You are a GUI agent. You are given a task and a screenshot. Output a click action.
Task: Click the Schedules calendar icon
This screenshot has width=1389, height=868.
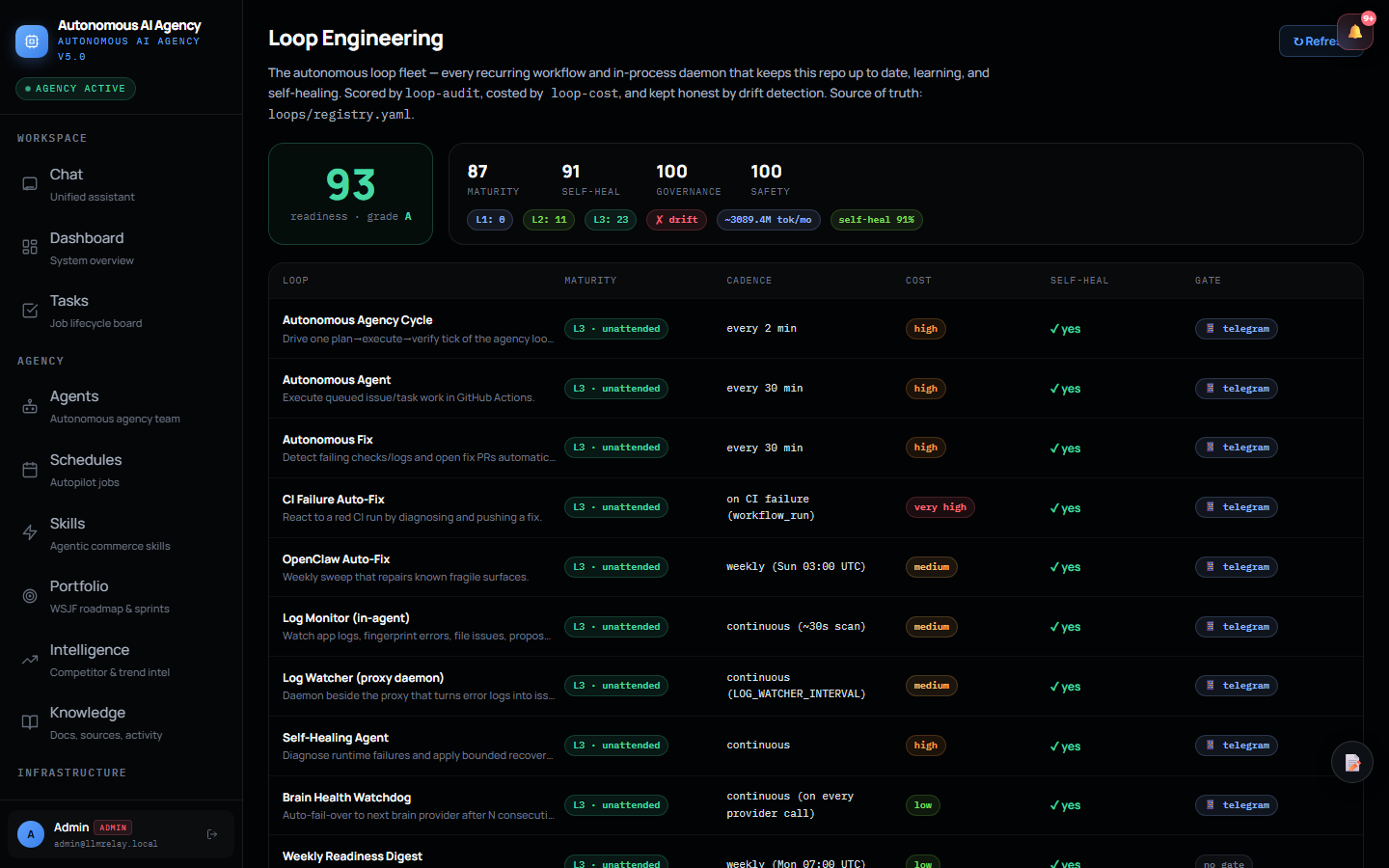pos(30,470)
